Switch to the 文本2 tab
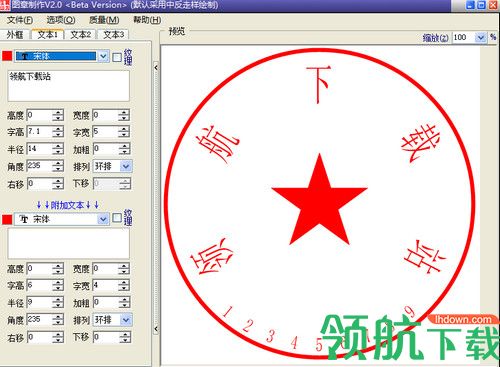This screenshot has height=367, width=500. click(x=80, y=35)
